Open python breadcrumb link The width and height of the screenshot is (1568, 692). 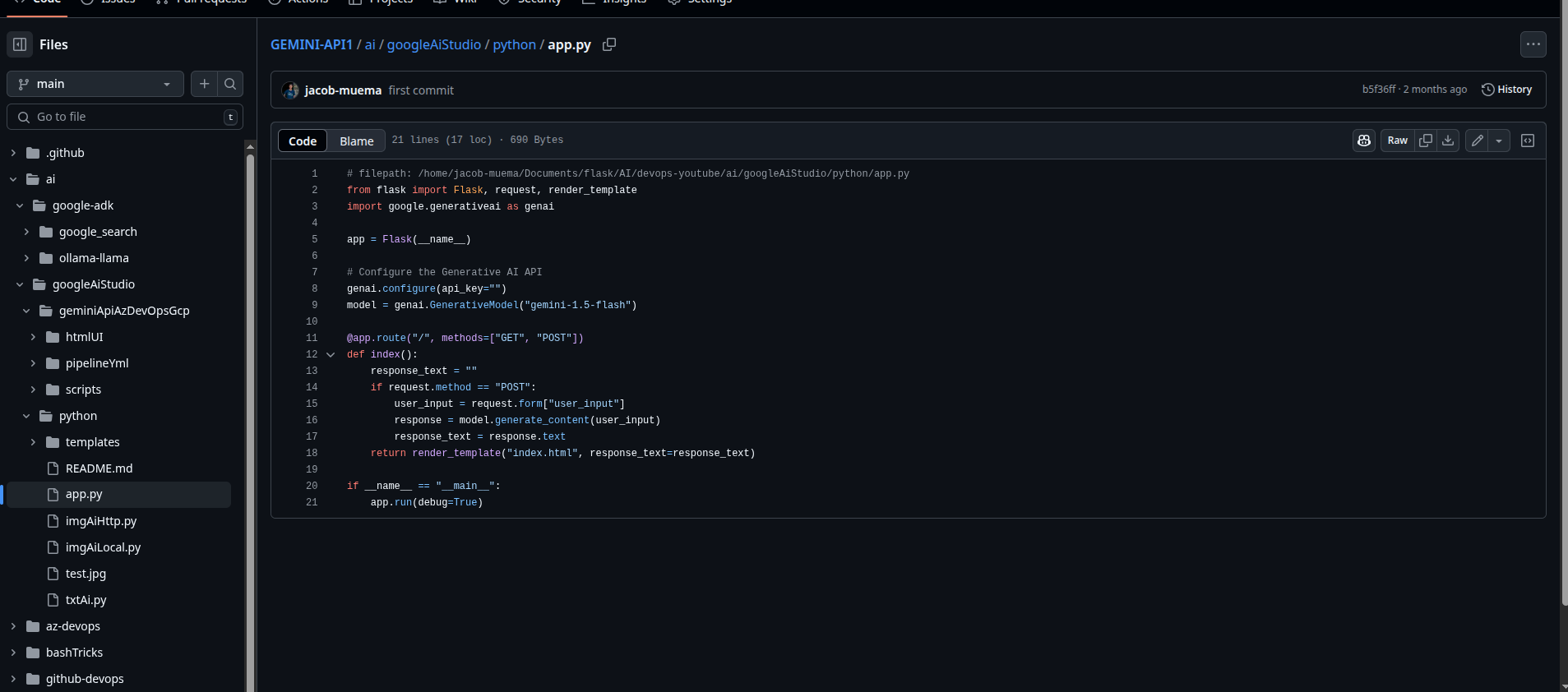click(x=515, y=44)
